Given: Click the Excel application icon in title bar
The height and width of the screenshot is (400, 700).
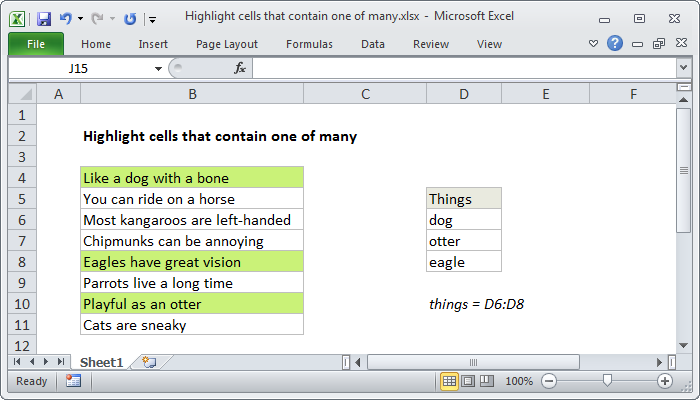Looking at the screenshot, I should 17,19.
